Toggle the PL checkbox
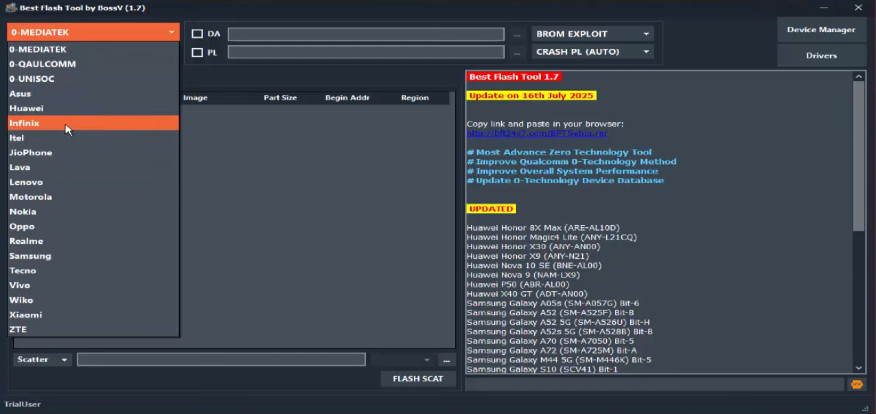876x414 pixels. click(x=197, y=52)
